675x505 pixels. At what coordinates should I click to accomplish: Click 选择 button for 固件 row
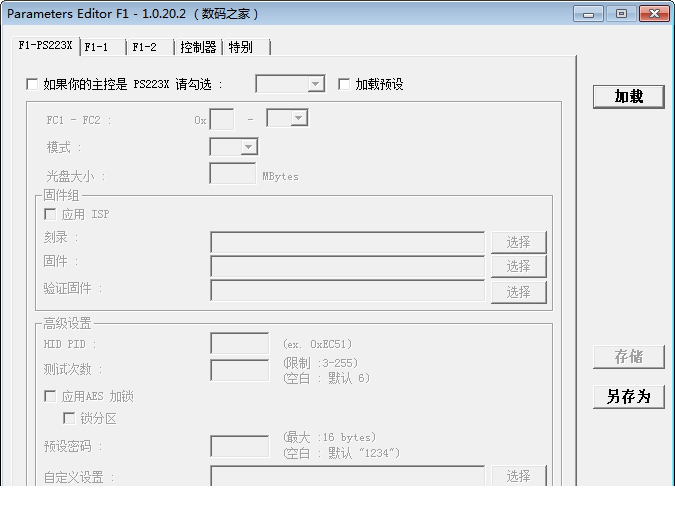519,266
